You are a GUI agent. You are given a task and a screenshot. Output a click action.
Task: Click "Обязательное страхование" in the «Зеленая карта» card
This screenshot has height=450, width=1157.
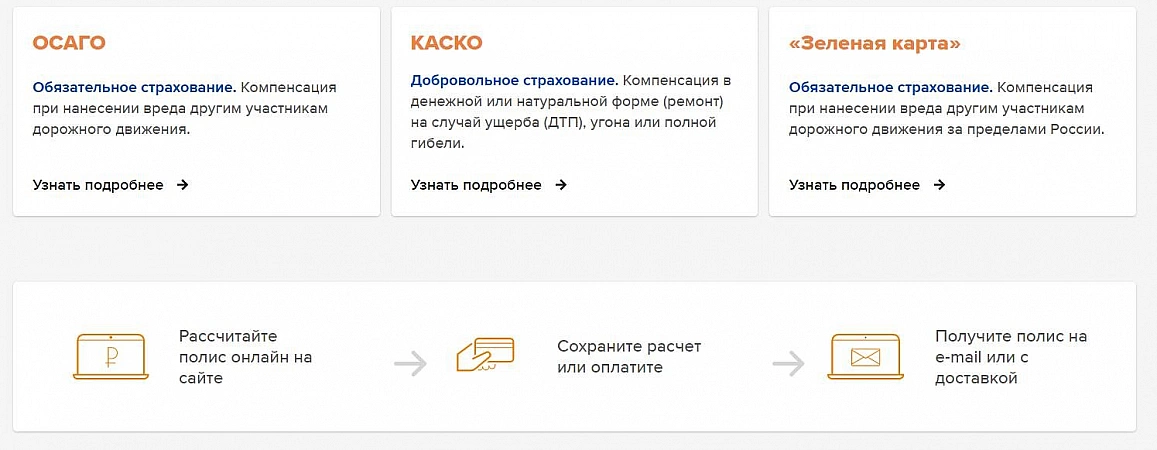pyautogui.click(x=890, y=87)
